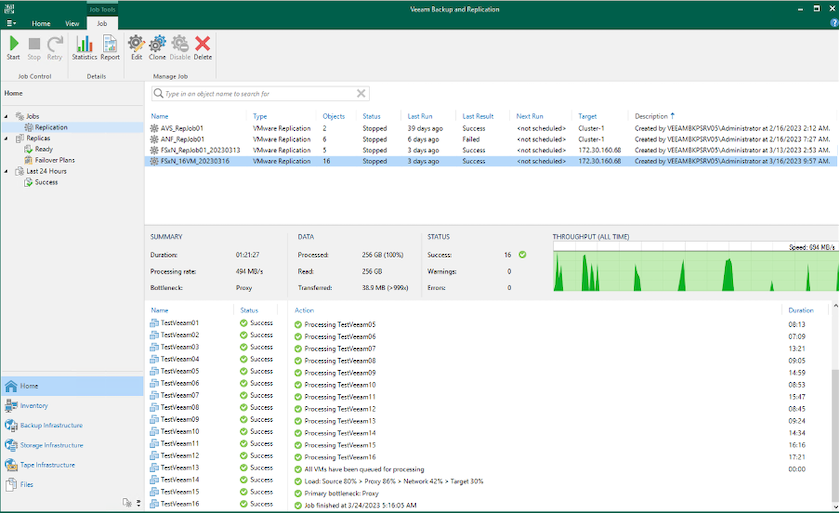
Task: Clear the search box with X button
Action: pos(361,94)
